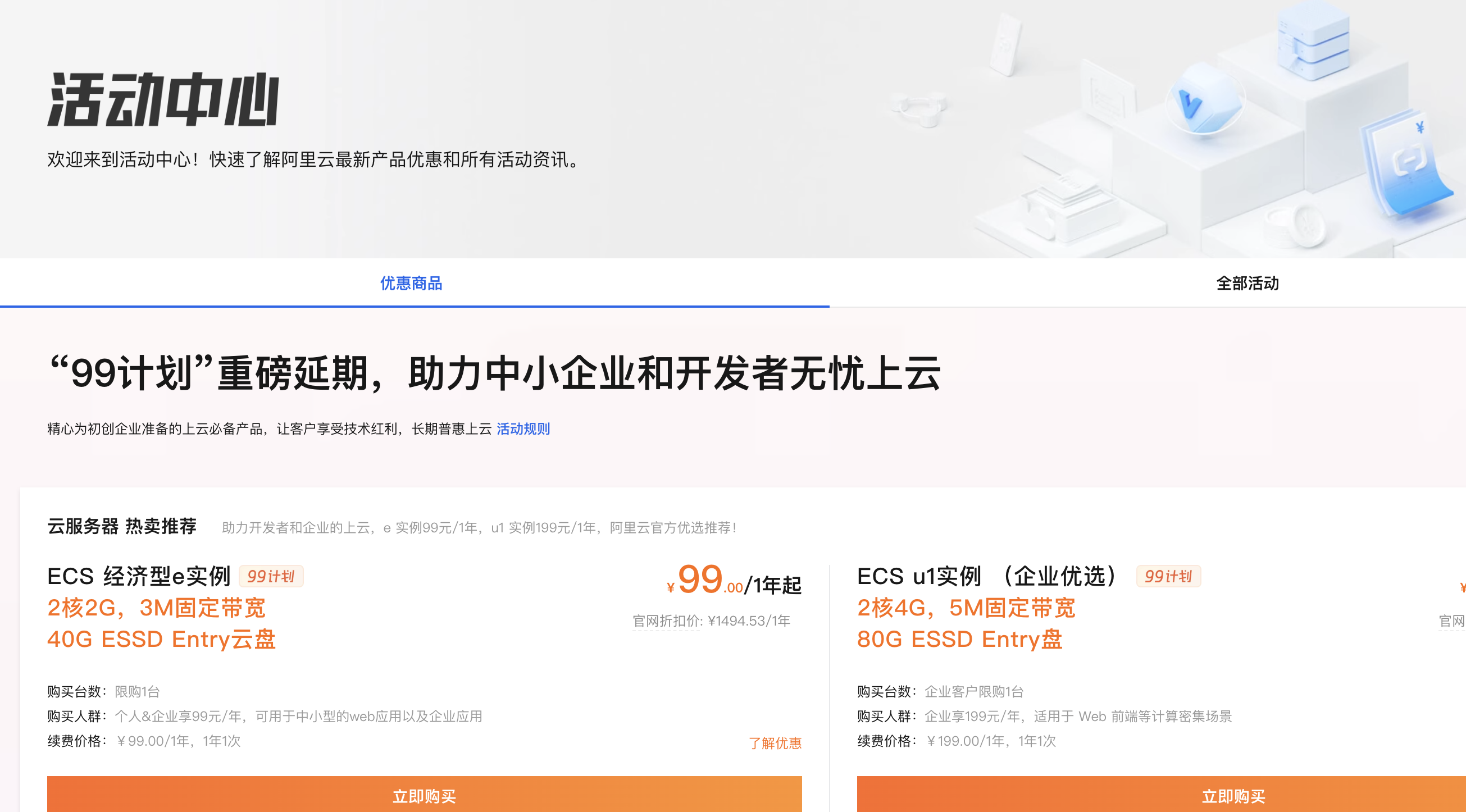Click the ECS 经济型e实例 title
This screenshot has height=812, width=1466.
click(x=139, y=576)
